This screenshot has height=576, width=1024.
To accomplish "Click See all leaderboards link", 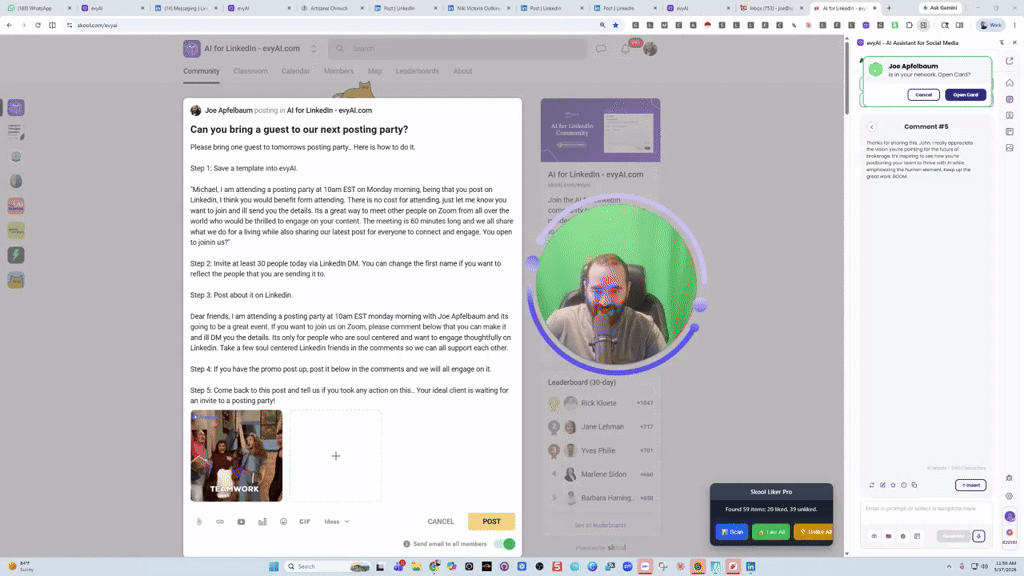I will pos(600,525).
